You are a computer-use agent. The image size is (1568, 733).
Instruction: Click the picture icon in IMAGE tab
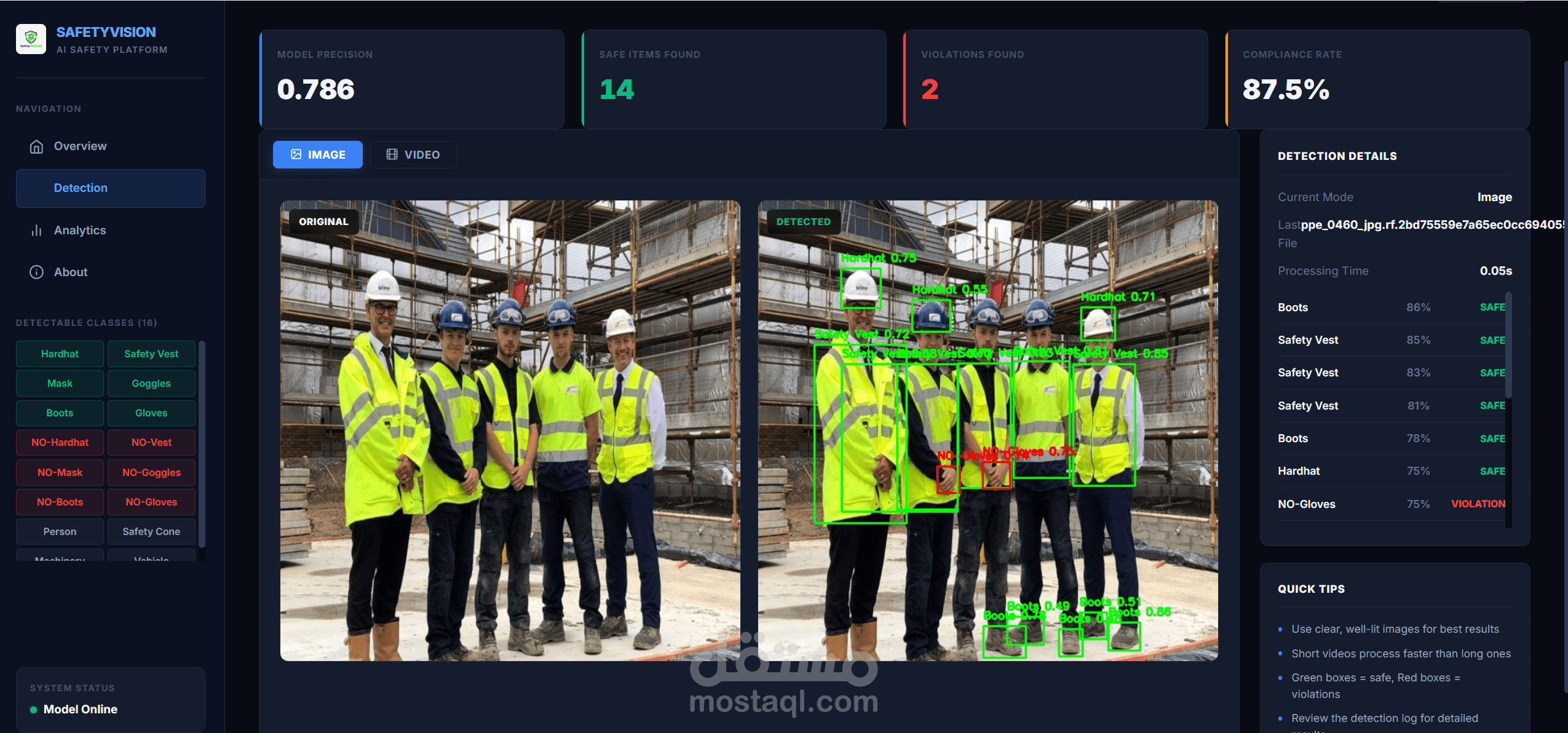tap(296, 154)
